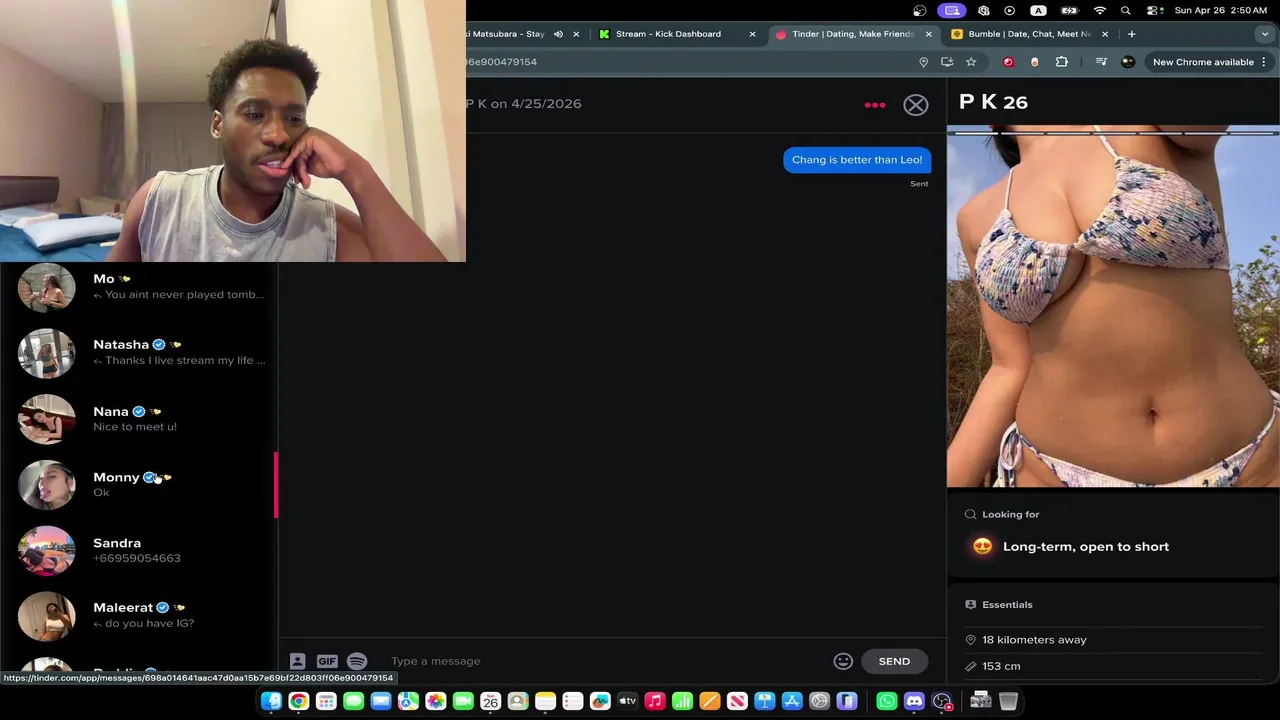Viewport: 1280px width, 720px height.
Task: Open Discord from the Dock
Action: (x=914, y=701)
